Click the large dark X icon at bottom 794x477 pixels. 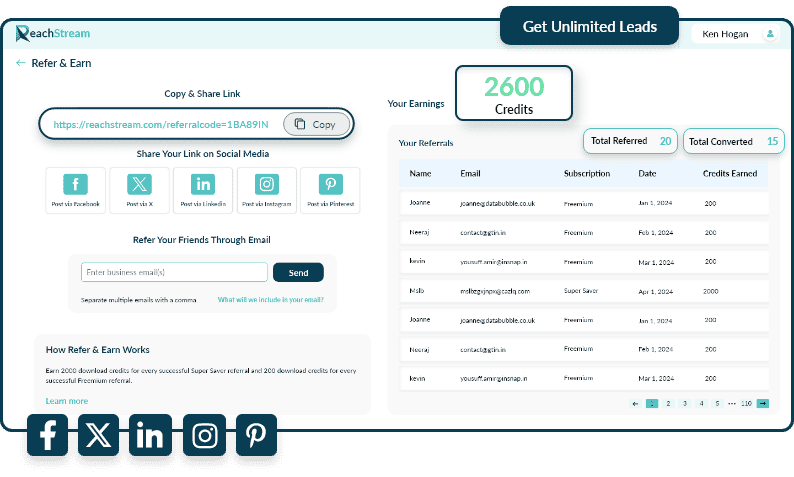click(x=98, y=435)
